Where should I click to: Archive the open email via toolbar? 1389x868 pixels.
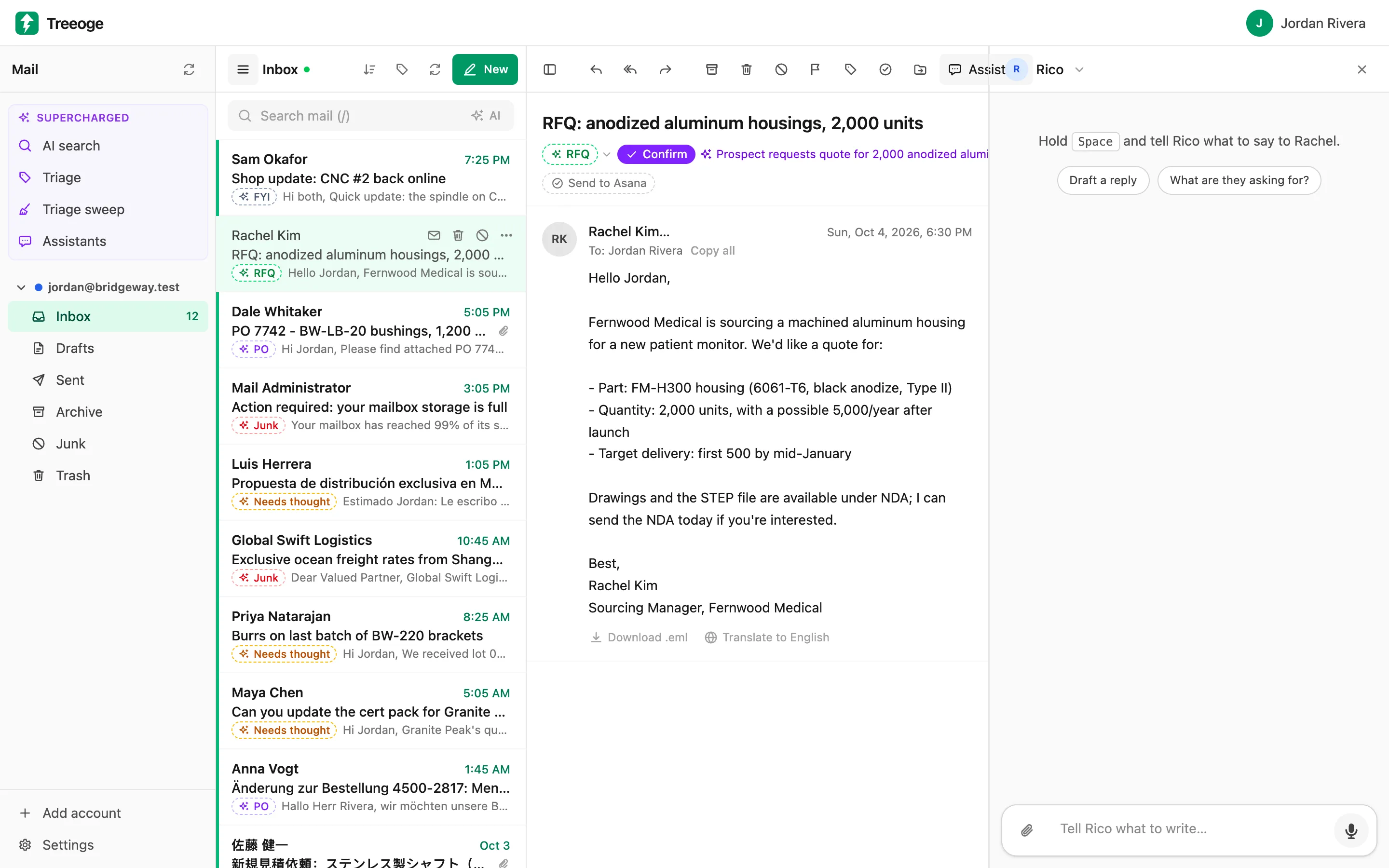coord(712,69)
